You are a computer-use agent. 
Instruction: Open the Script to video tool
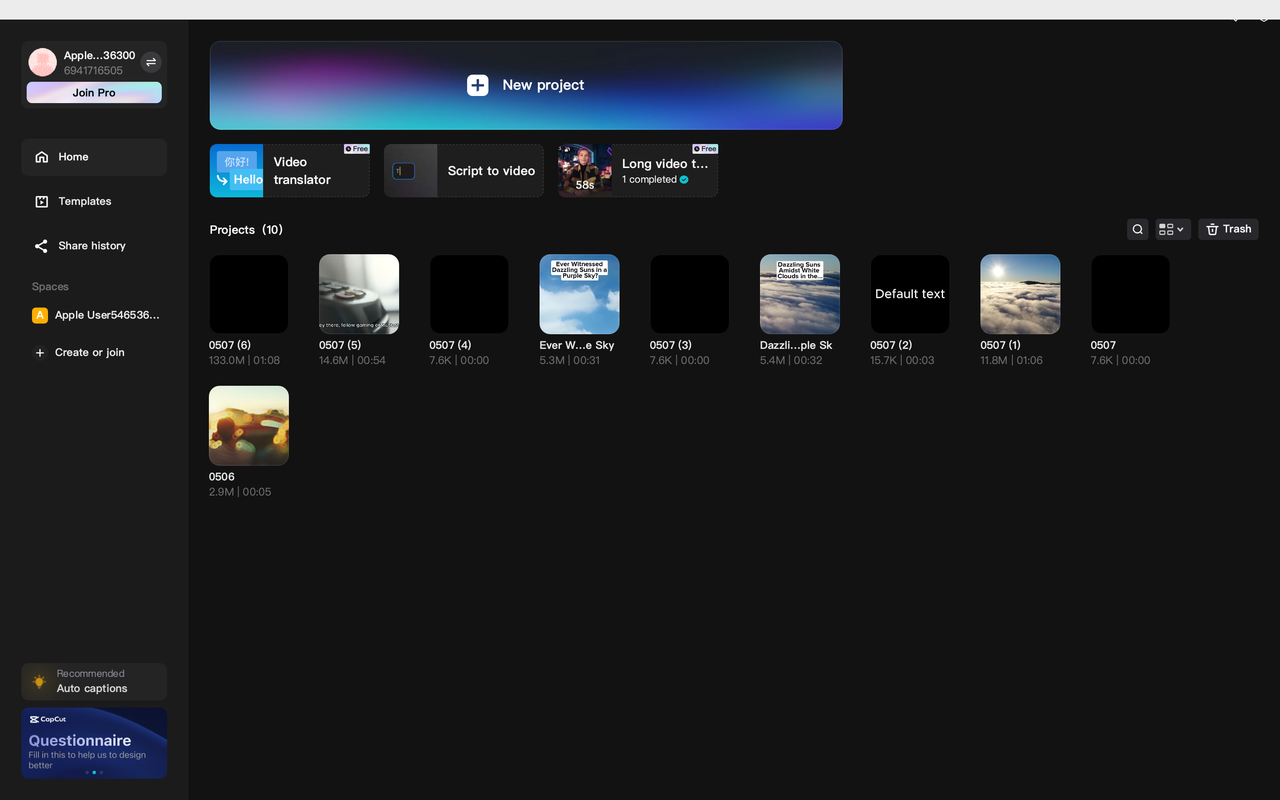463,171
